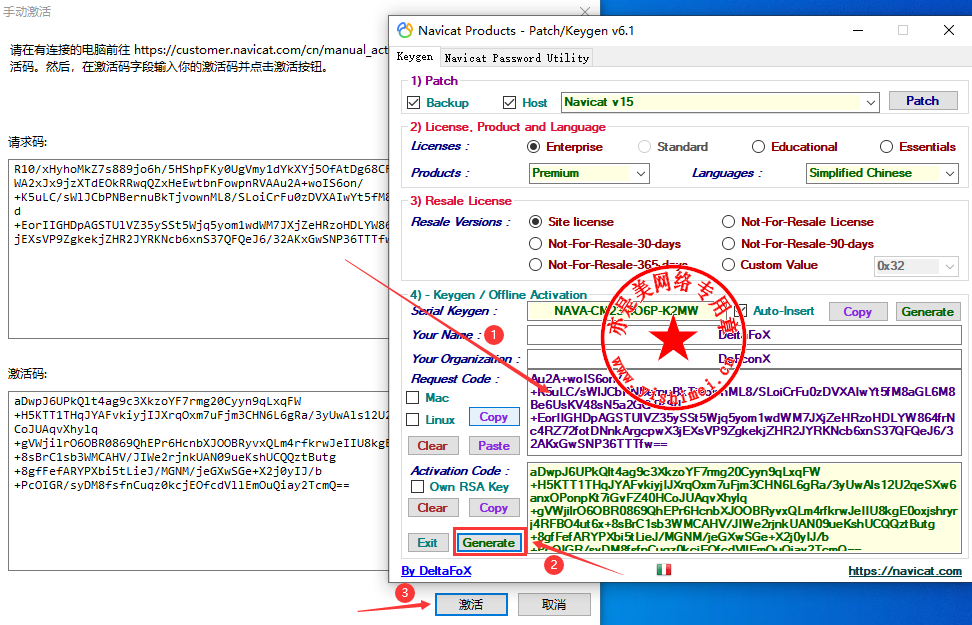Click the Italian flag icon in keygen footer
972x625 pixels.
point(664,569)
